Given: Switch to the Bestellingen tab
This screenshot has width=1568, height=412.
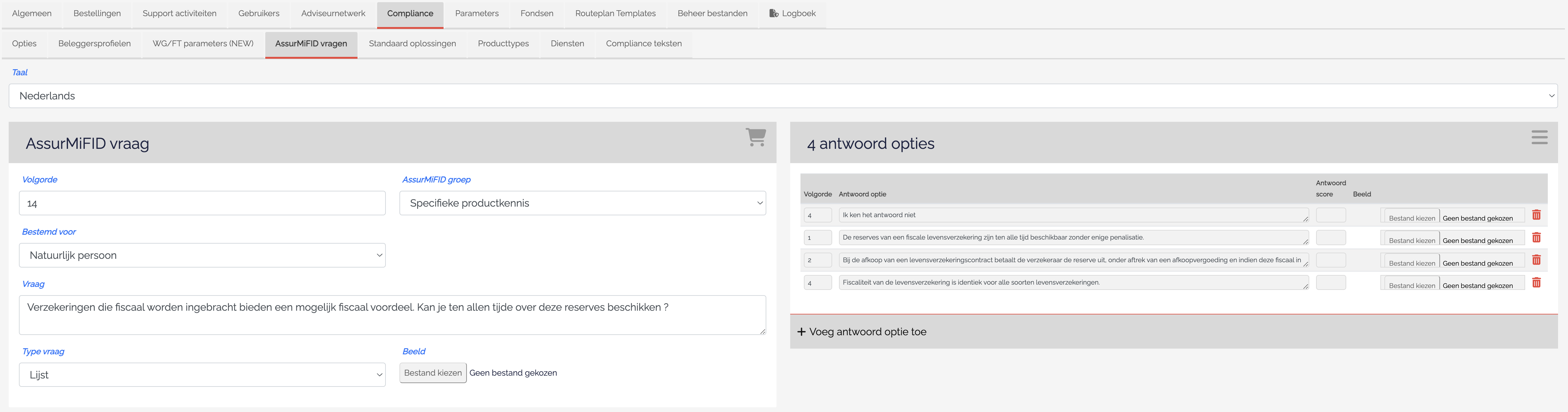Looking at the screenshot, I should pyautogui.click(x=97, y=13).
